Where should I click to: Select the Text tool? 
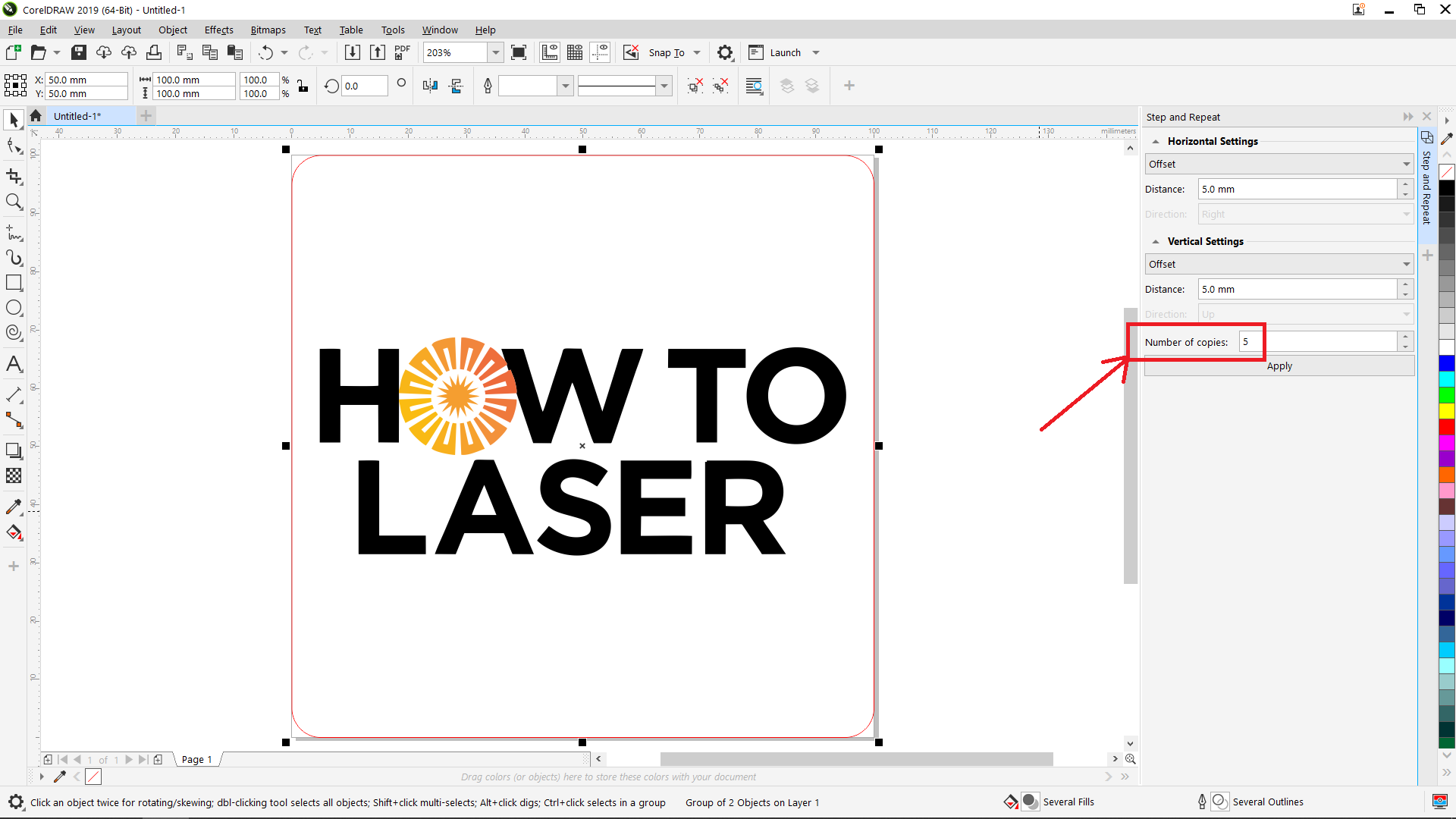coord(14,364)
